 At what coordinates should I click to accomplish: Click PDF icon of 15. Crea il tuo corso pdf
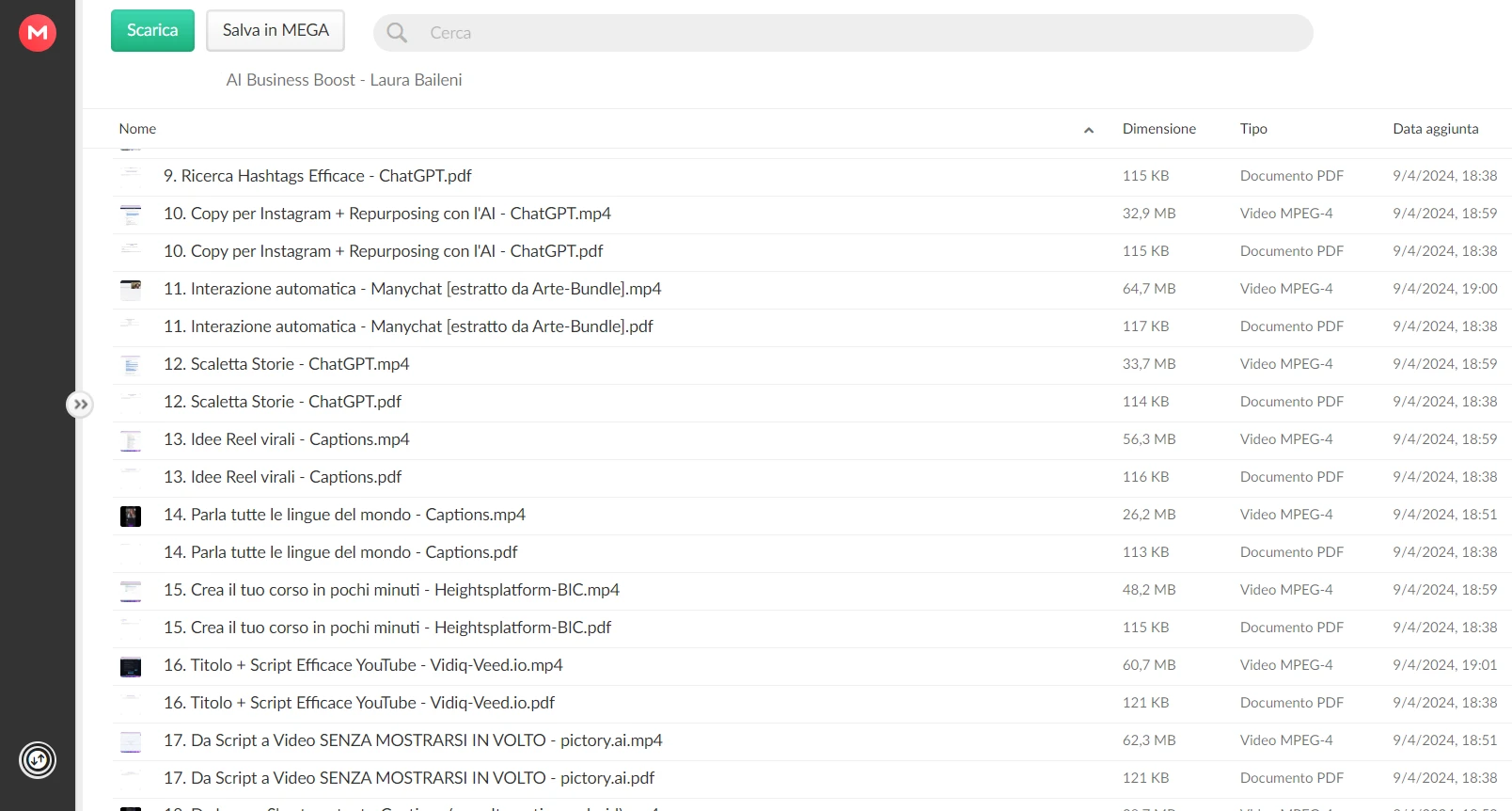pos(131,628)
